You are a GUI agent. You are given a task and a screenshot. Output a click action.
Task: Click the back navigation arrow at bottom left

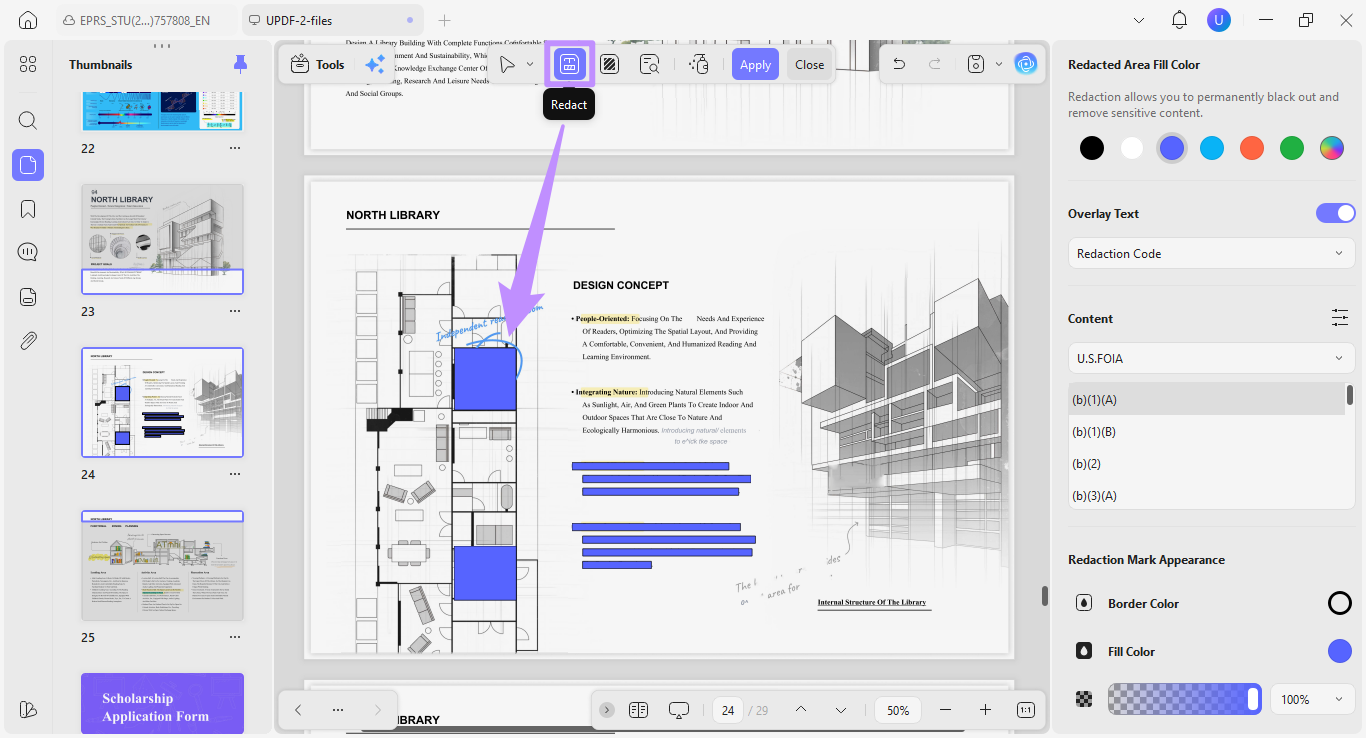tap(298, 710)
